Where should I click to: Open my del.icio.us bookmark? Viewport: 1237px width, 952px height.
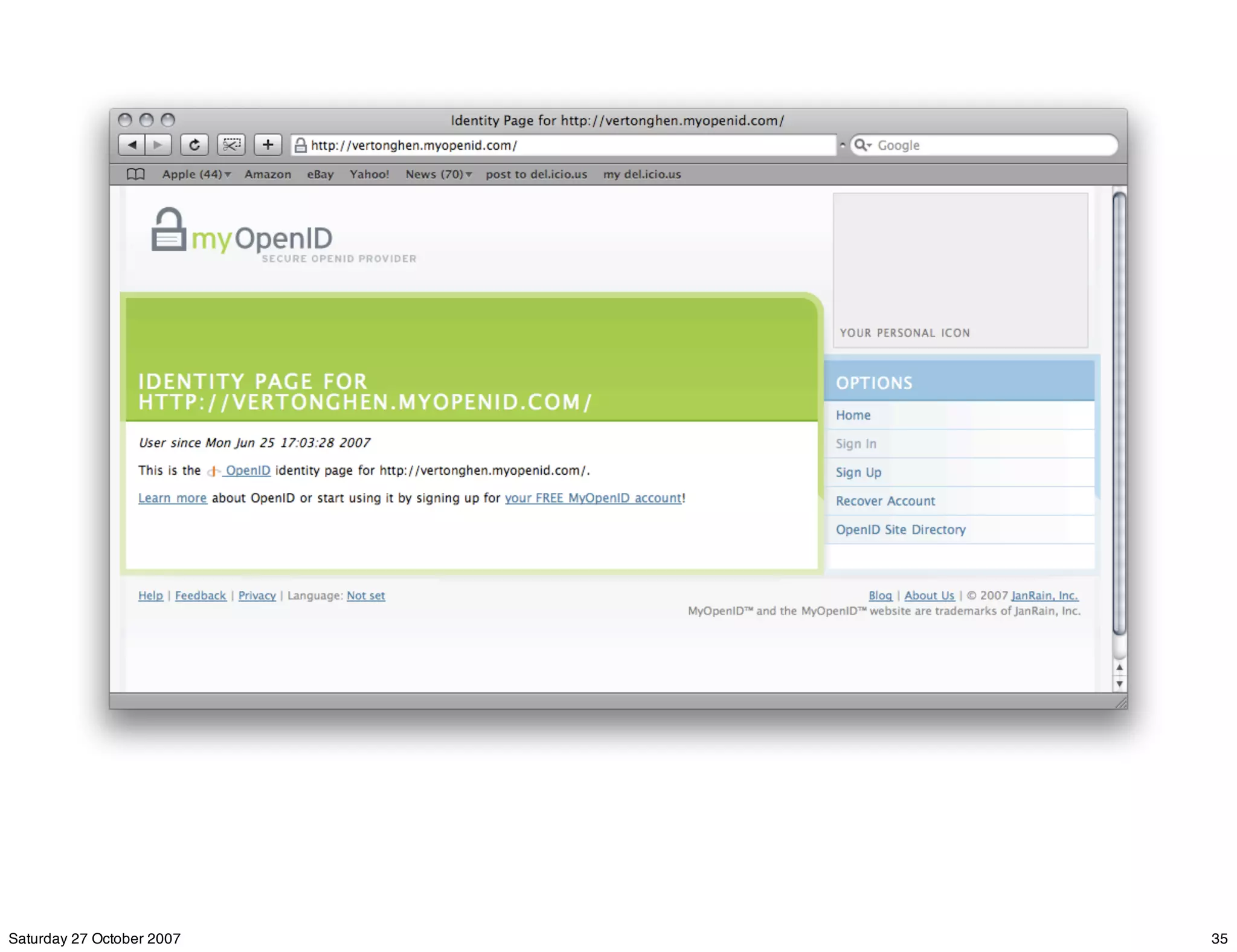point(642,174)
